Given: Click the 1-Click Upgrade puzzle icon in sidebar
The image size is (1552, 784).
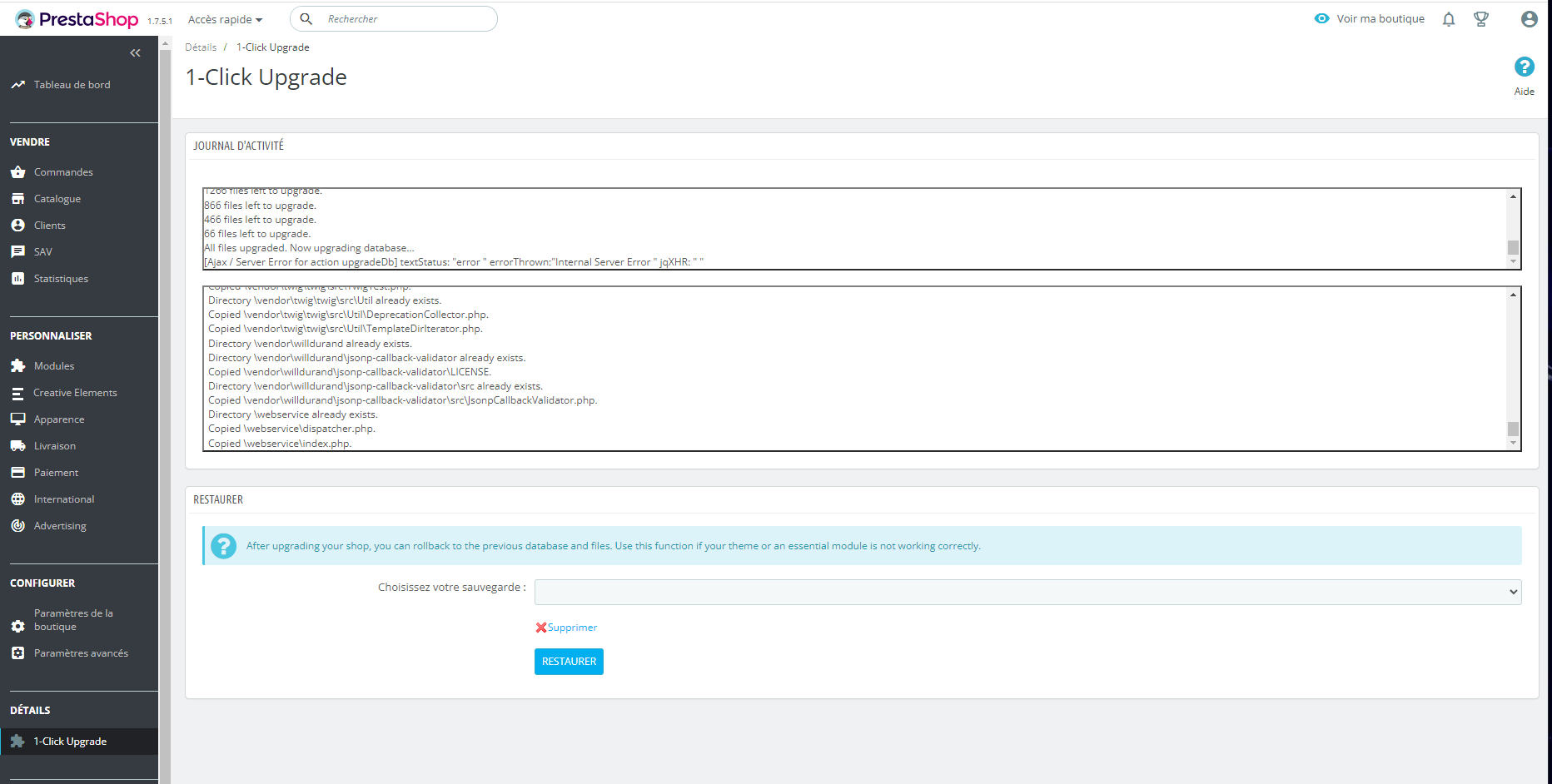Looking at the screenshot, I should pyautogui.click(x=17, y=742).
